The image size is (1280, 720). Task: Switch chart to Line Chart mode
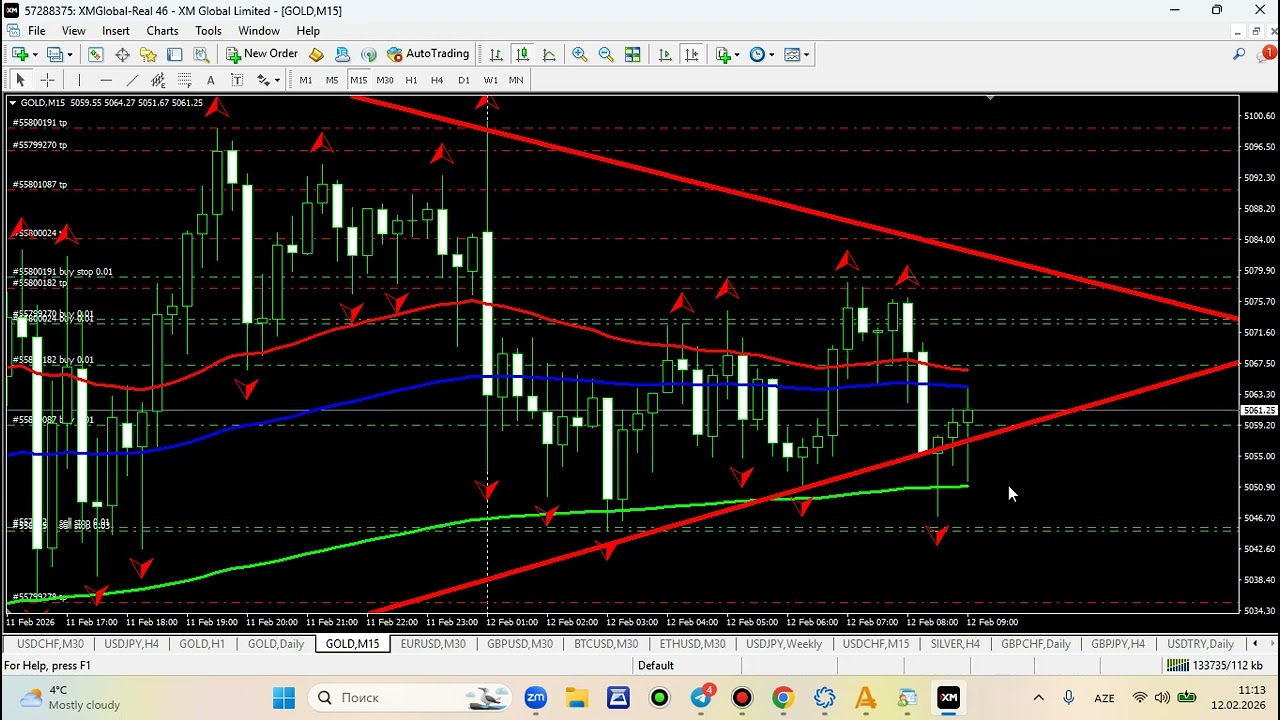click(548, 54)
